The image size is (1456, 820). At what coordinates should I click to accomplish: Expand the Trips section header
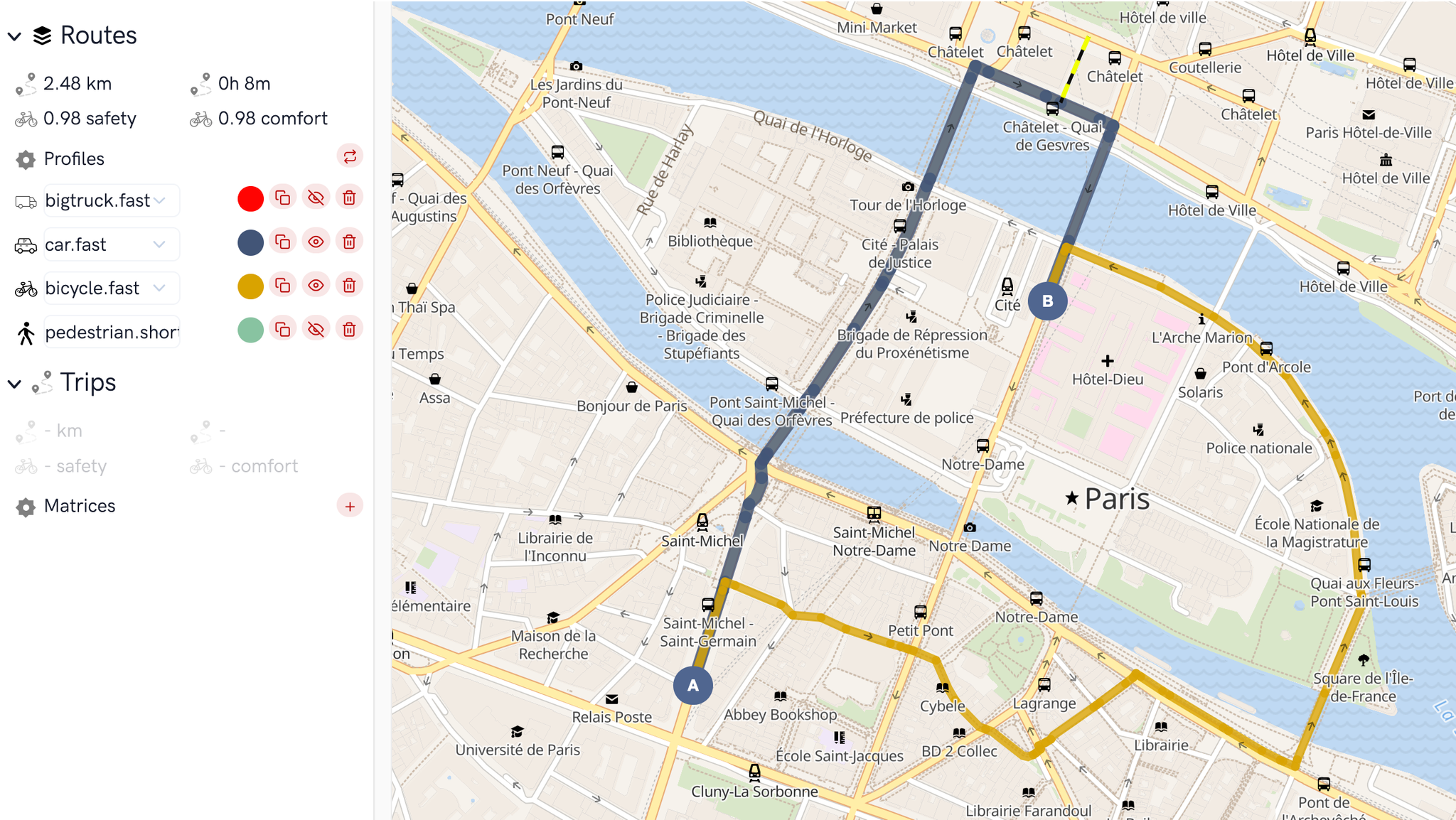16,381
